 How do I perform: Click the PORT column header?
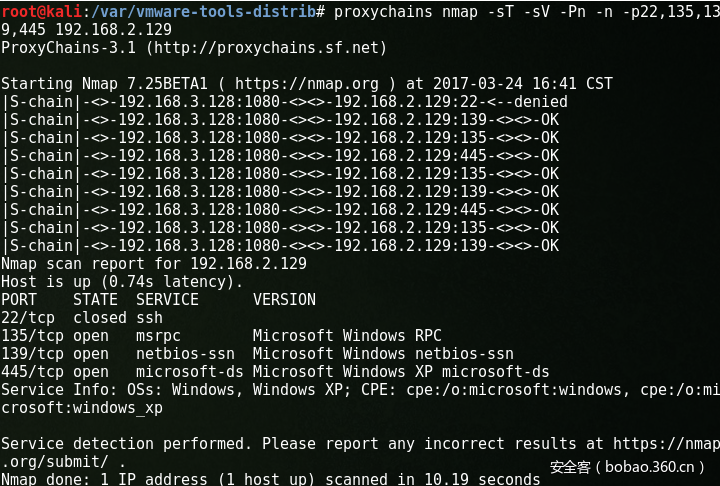coord(19,300)
